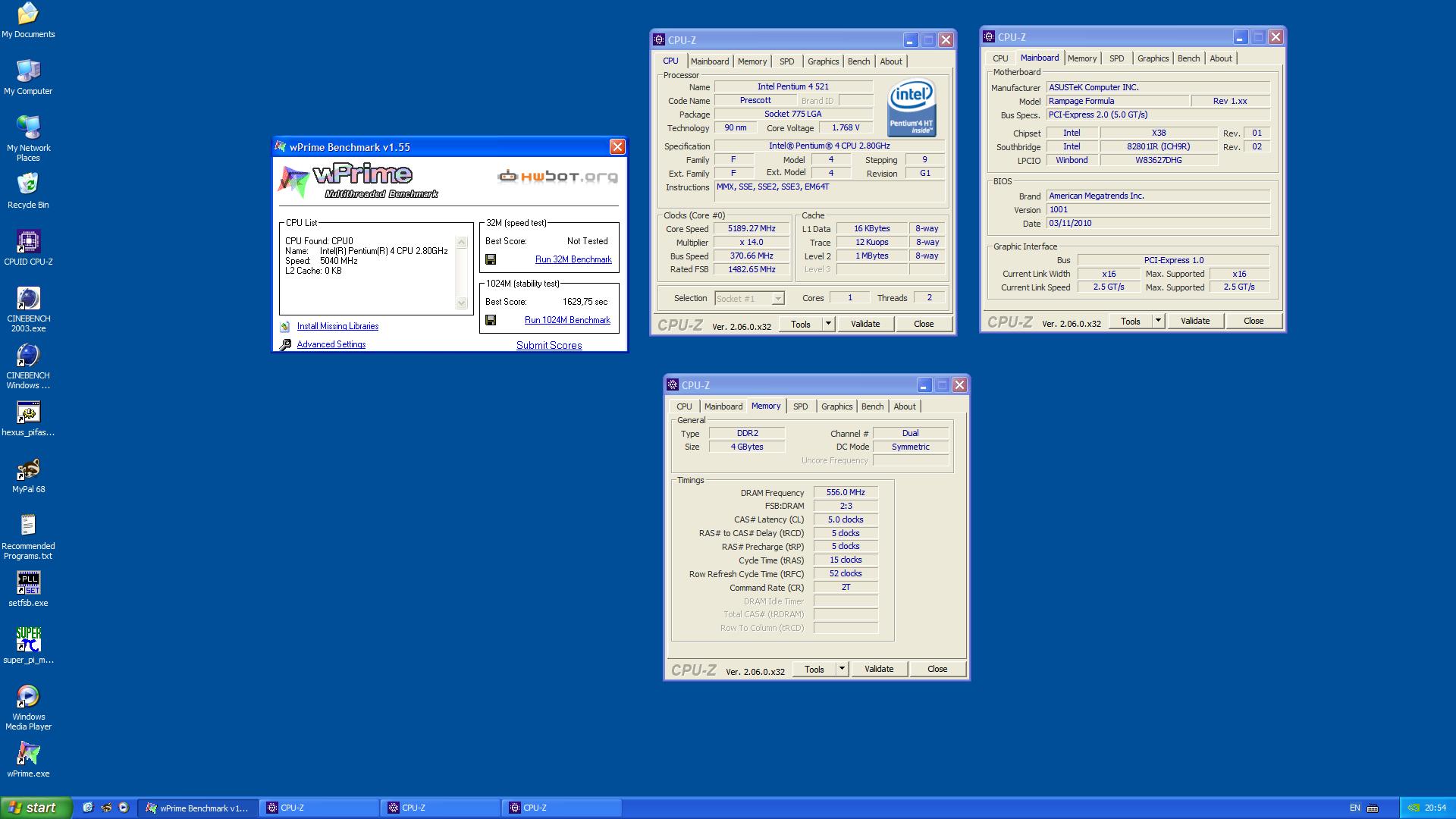
Task: Open About tab in Mainboard CPU-Z window
Action: [1221, 58]
